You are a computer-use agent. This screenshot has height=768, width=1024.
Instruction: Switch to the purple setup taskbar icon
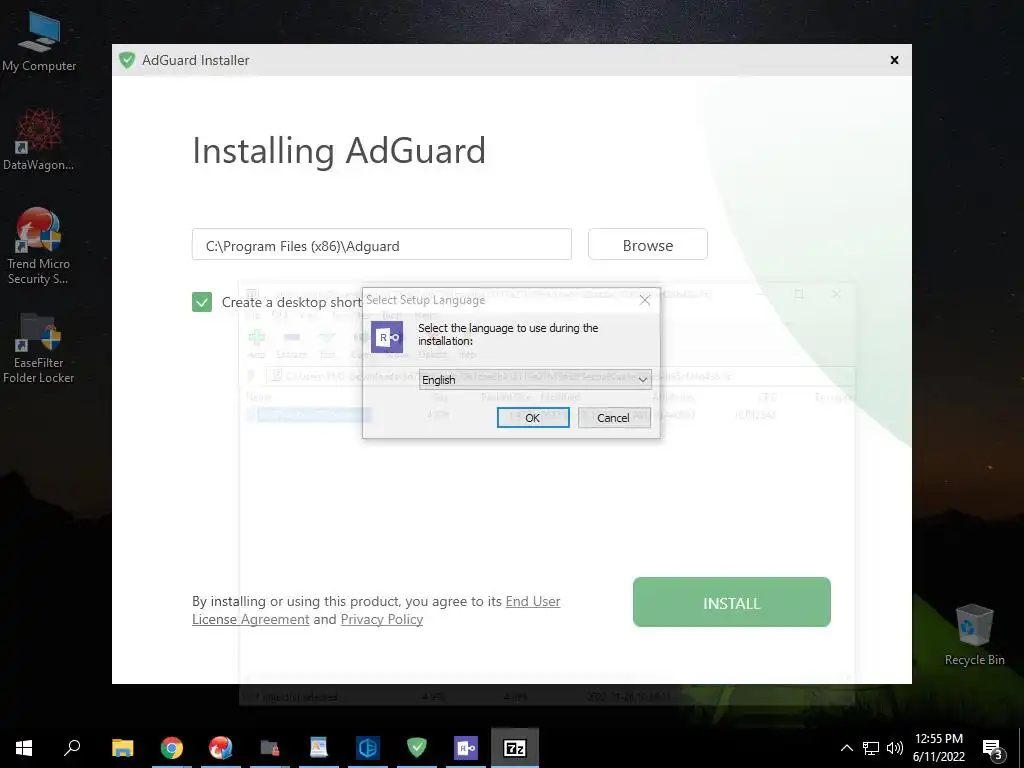click(x=466, y=748)
